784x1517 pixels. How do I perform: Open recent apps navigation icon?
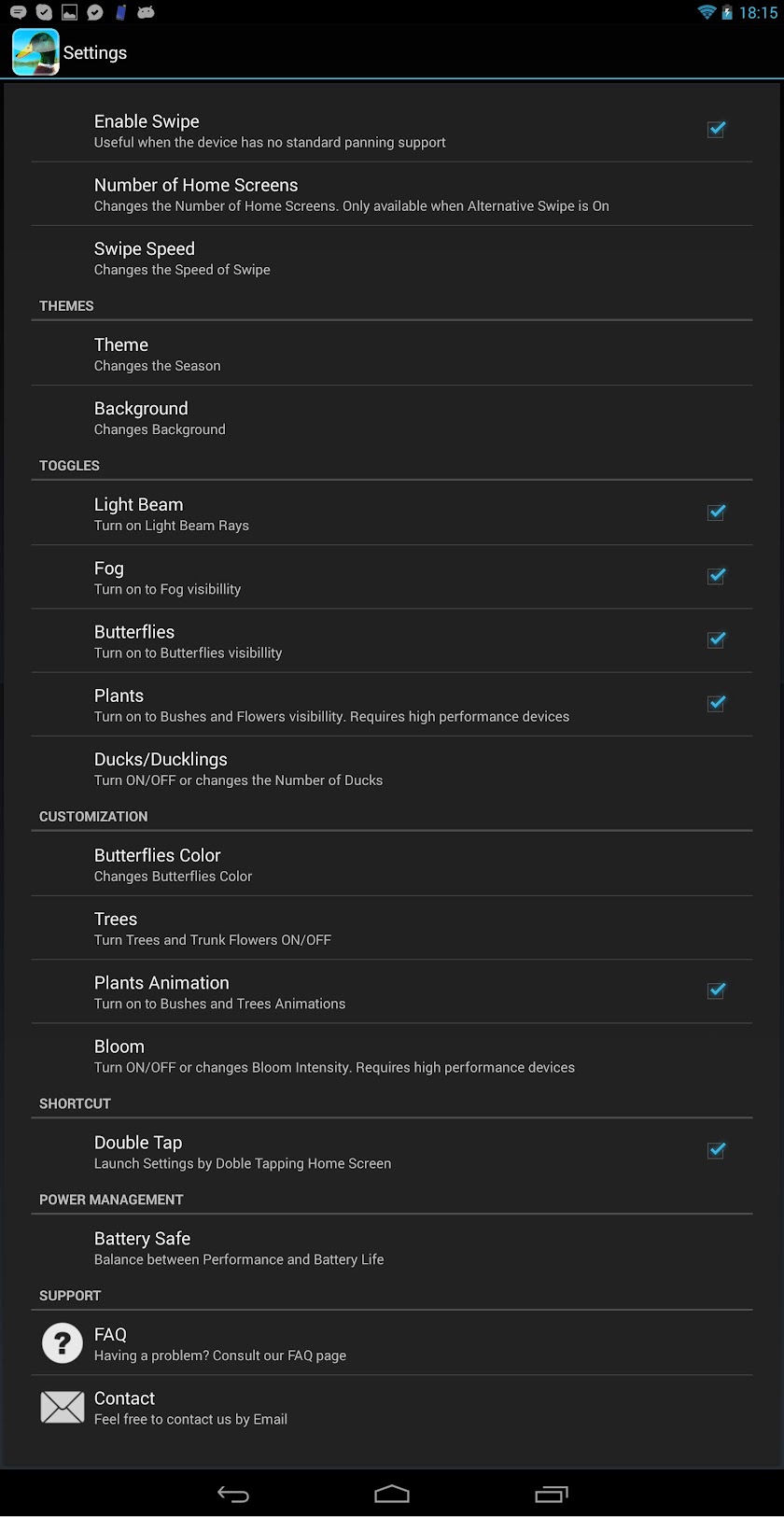click(552, 1495)
